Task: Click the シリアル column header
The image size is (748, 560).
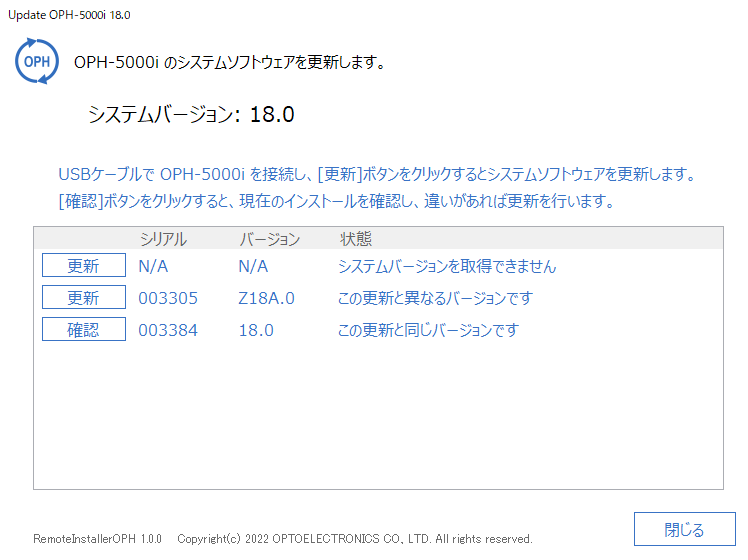Action: pyautogui.click(x=163, y=239)
